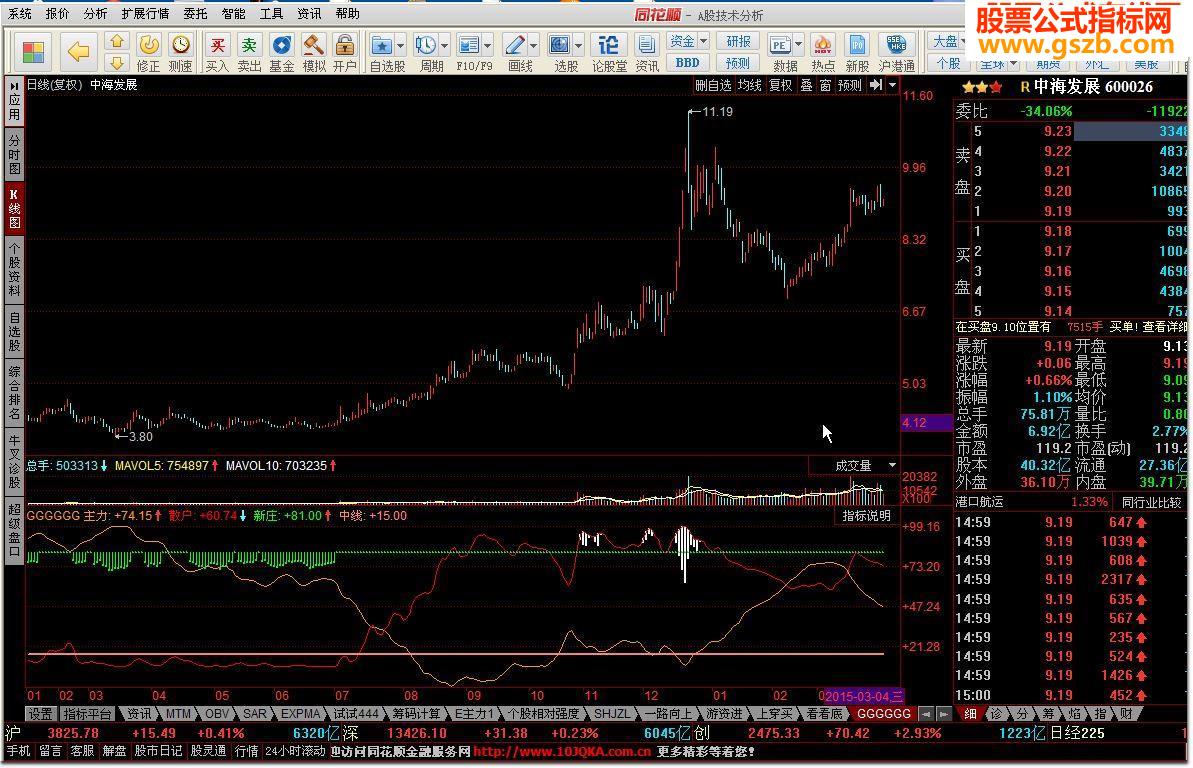Click the 研报 research report button
The image size is (1193, 768).
pos(738,41)
